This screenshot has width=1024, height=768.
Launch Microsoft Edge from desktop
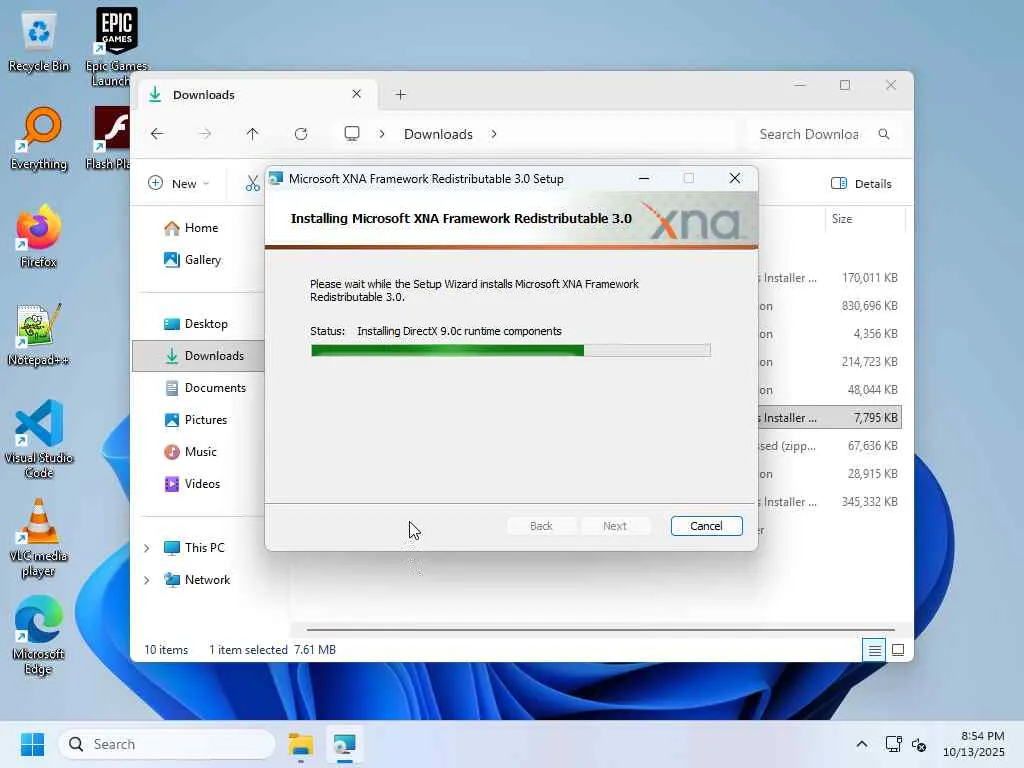coord(39,635)
